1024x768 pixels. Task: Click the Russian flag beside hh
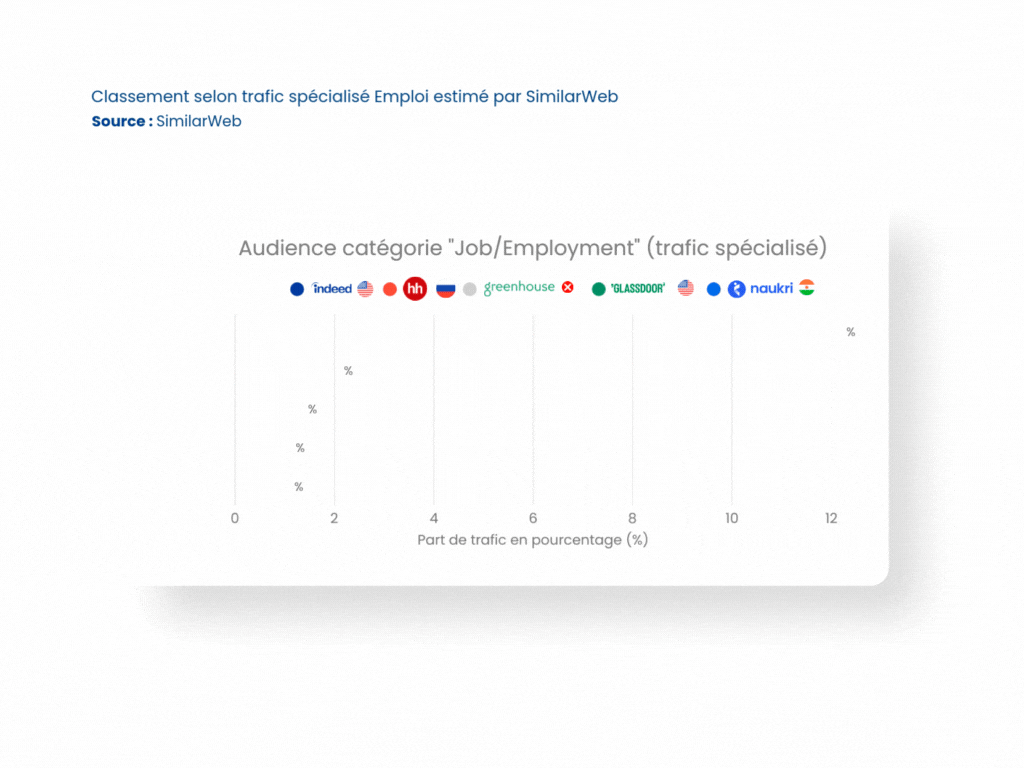click(445, 289)
